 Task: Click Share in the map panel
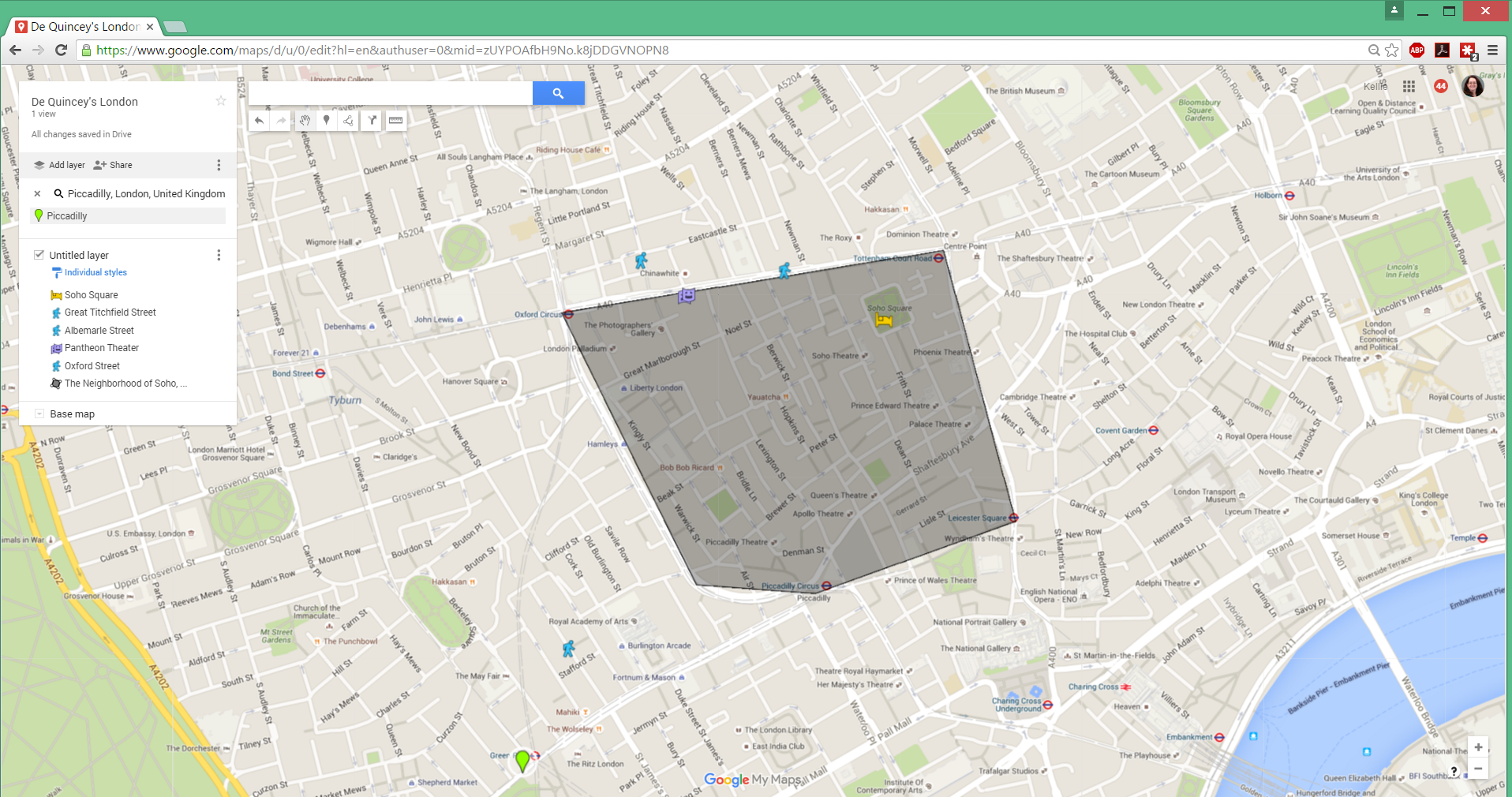click(113, 165)
